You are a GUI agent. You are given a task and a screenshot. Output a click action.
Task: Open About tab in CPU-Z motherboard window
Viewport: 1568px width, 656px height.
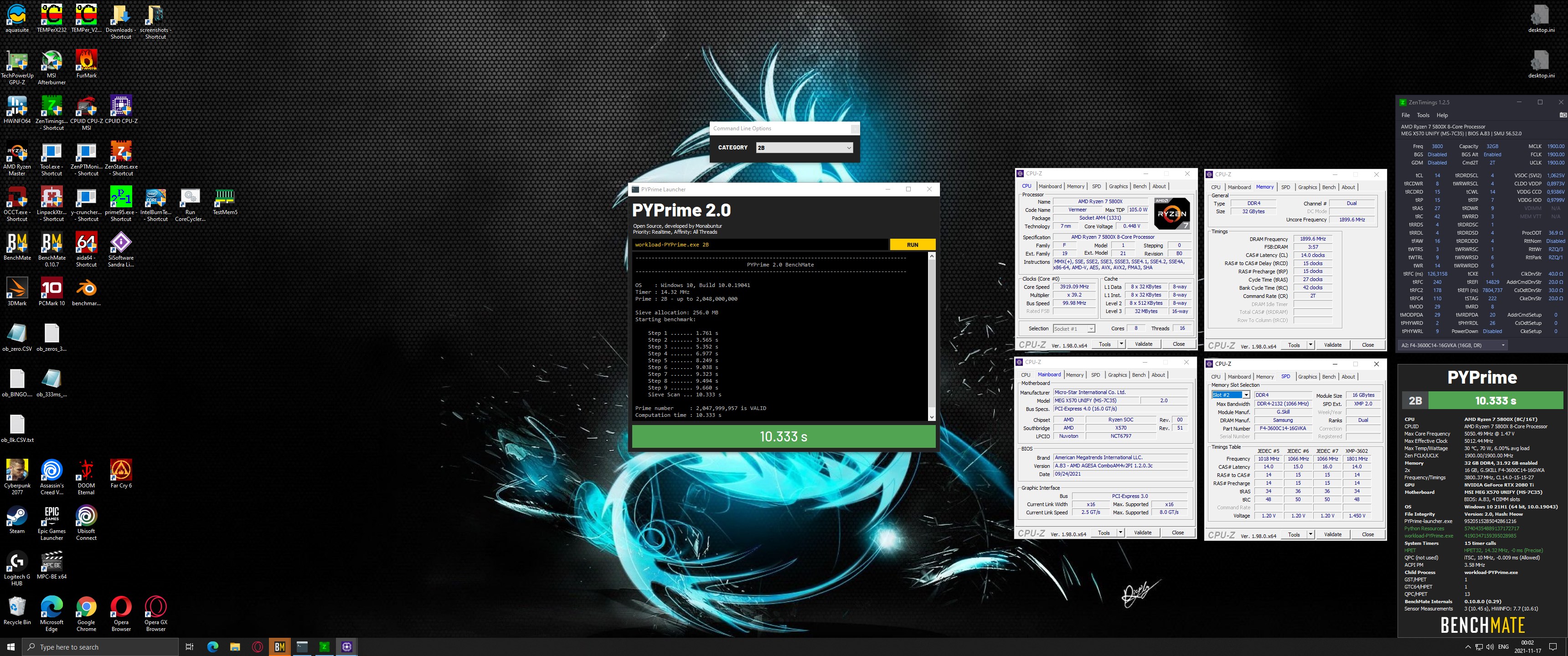click(1158, 375)
